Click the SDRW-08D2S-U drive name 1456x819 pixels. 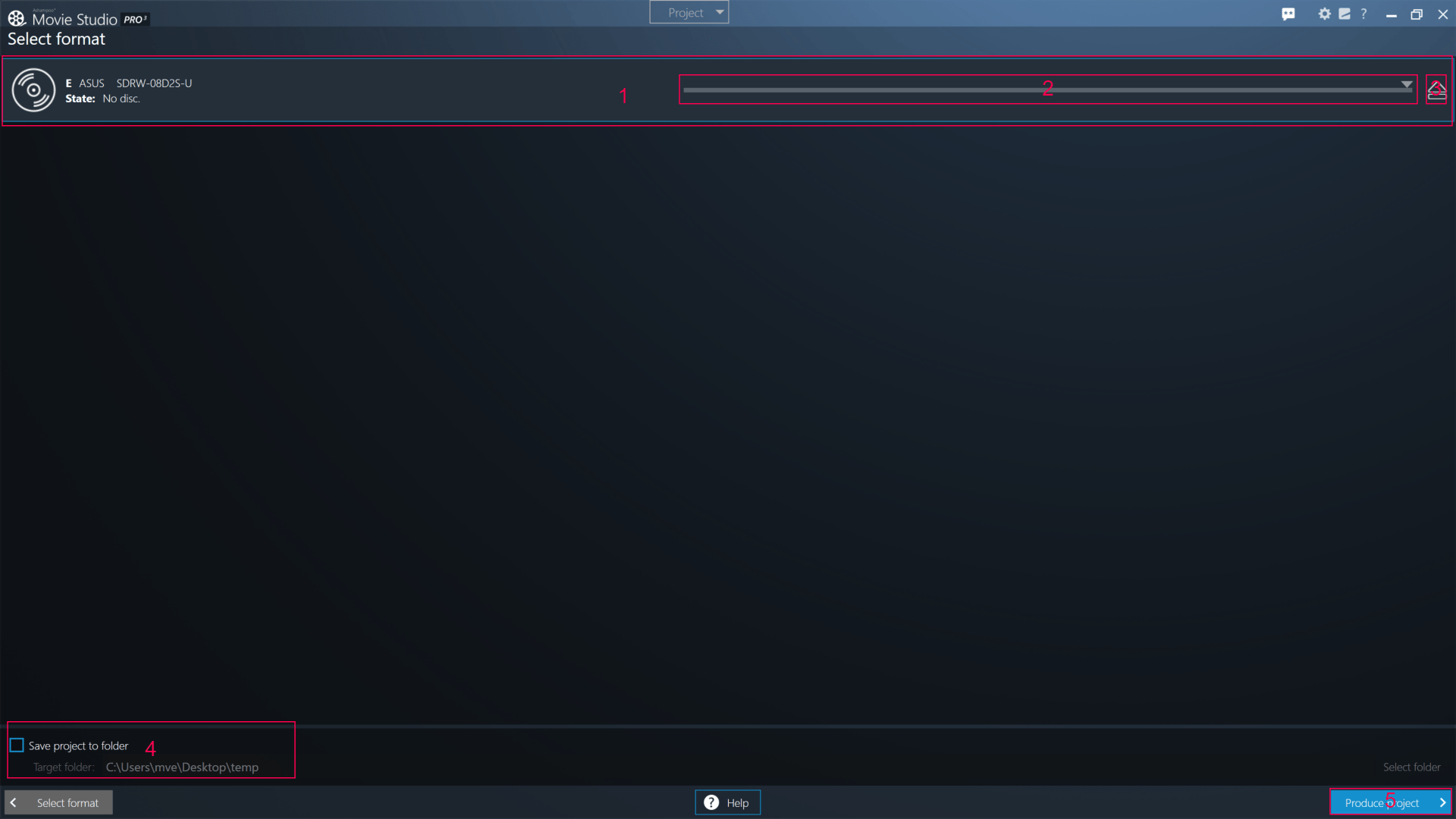(x=154, y=83)
